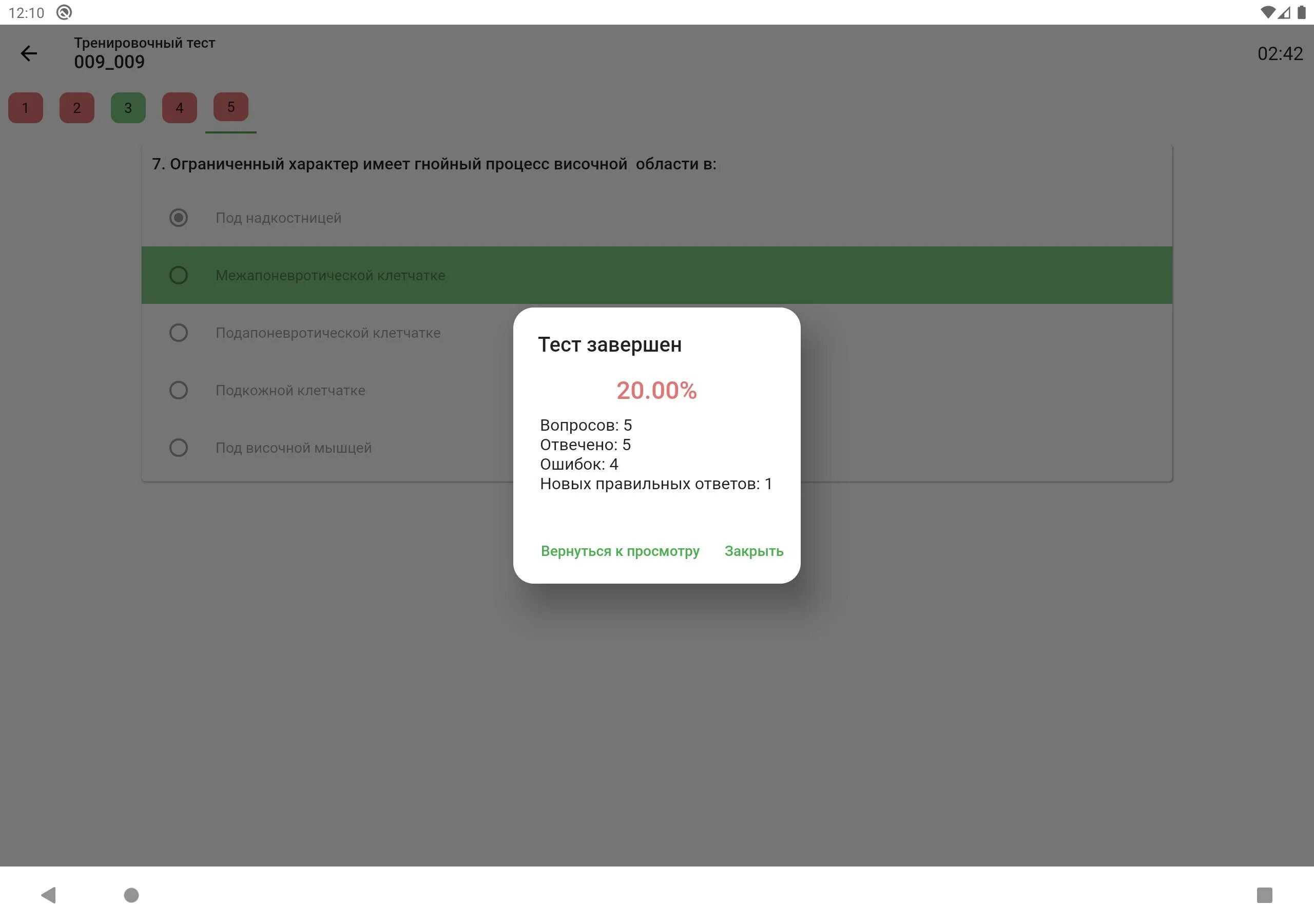Tap the battery status icon
The image size is (1314, 924).
coord(1301,12)
